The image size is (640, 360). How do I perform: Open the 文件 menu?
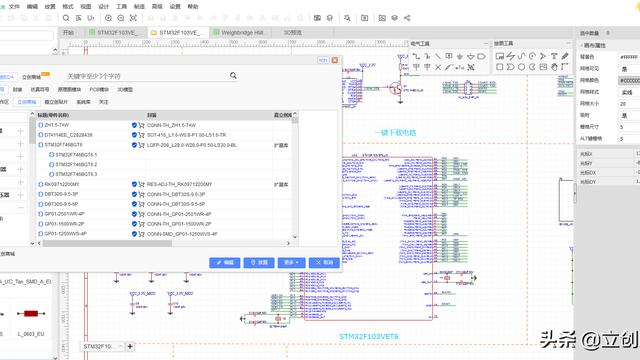tap(14, 7)
